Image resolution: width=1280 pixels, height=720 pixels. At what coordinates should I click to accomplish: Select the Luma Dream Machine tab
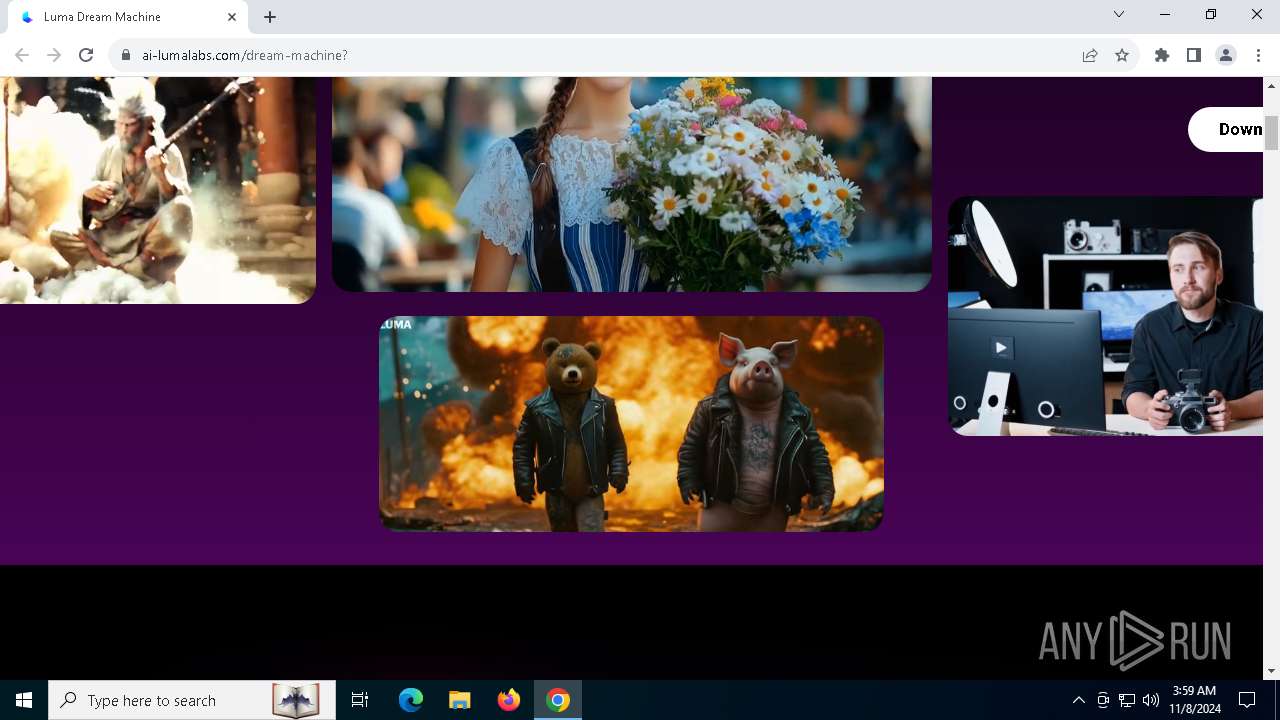click(128, 17)
